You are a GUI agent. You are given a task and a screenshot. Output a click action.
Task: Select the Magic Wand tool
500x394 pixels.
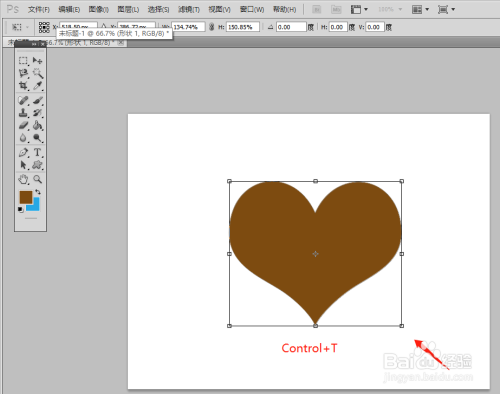coord(38,73)
